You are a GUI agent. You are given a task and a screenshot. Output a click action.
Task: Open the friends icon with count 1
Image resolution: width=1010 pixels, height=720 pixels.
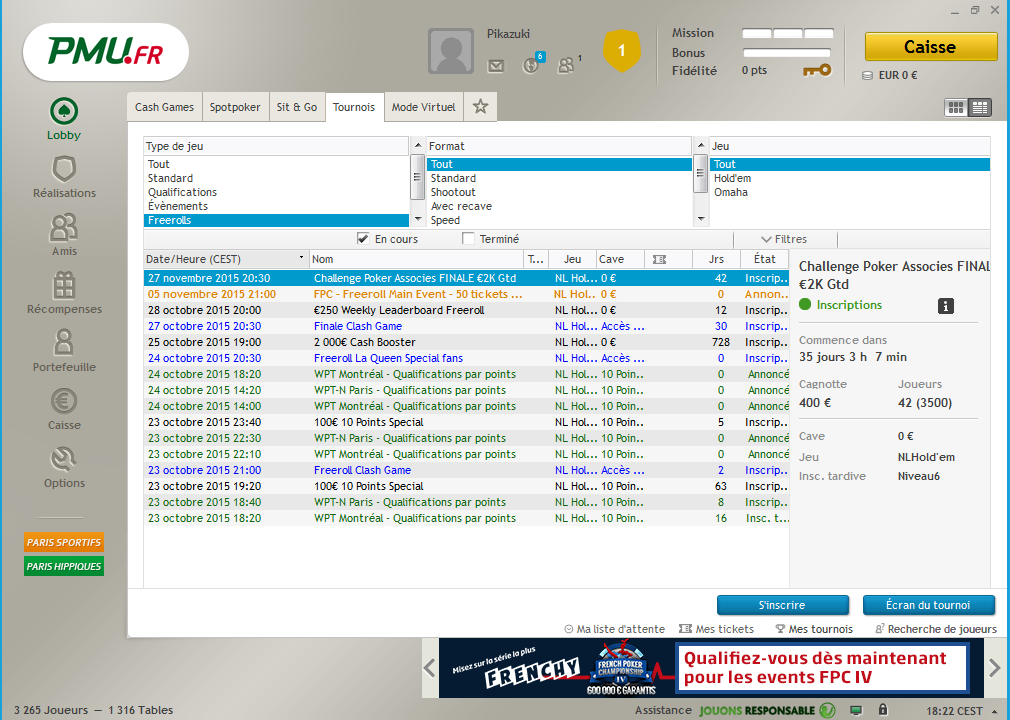(x=567, y=64)
